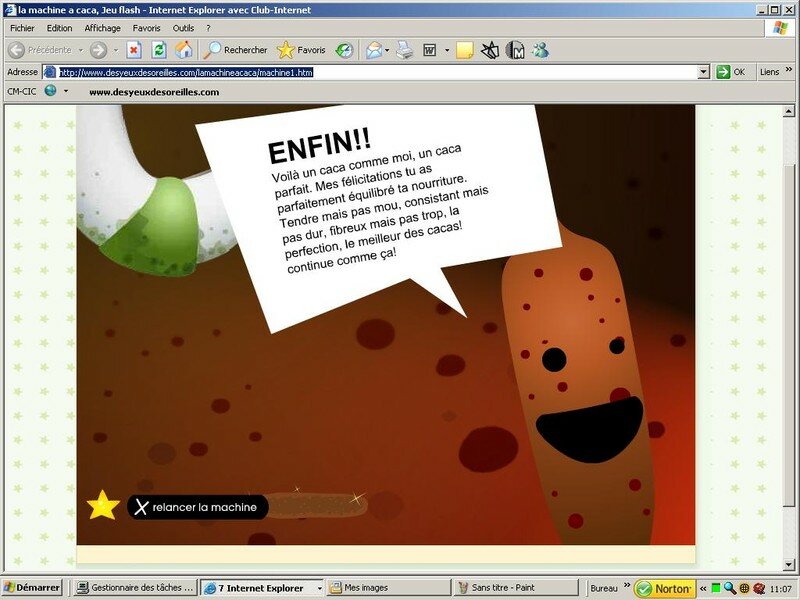Viewport: 800px width, 600px height.
Task: Open the Affichage menu
Action: 103,28
